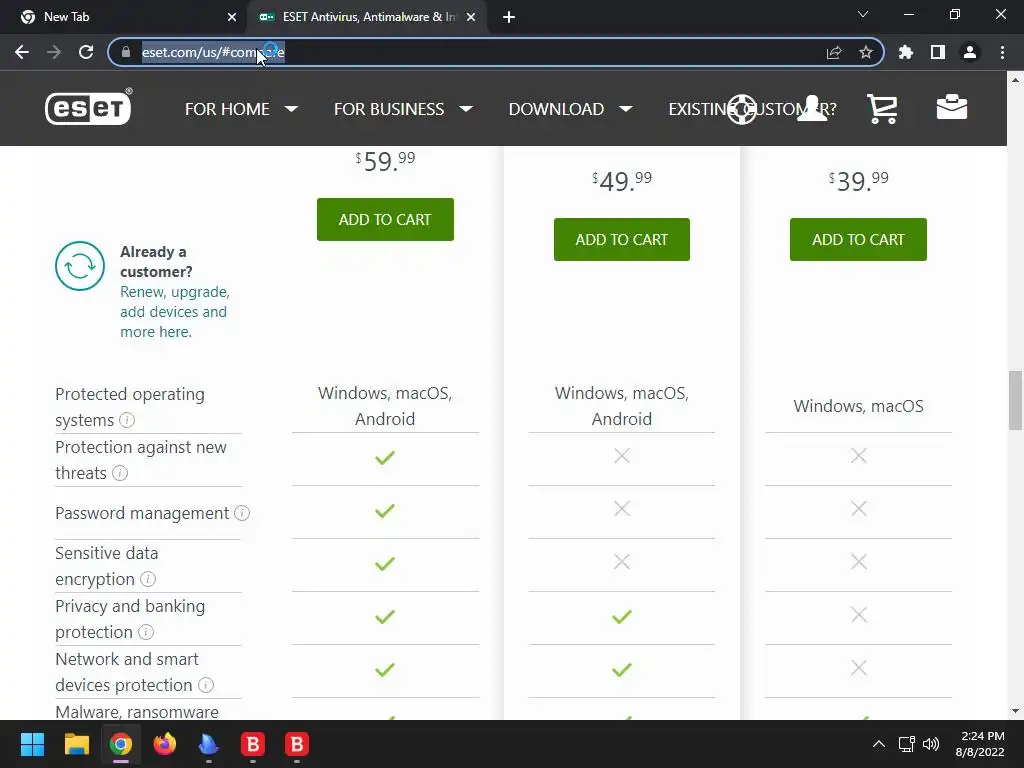This screenshot has width=1024, height=768.
Task: Reload the ESET page
Action: [86, 52]
